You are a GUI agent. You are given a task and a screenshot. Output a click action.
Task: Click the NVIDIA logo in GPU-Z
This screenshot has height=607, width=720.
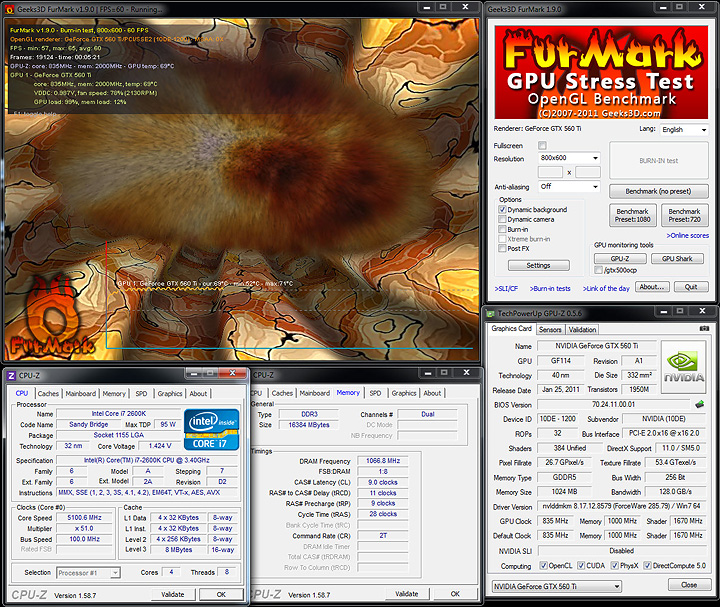pos(684,367)
